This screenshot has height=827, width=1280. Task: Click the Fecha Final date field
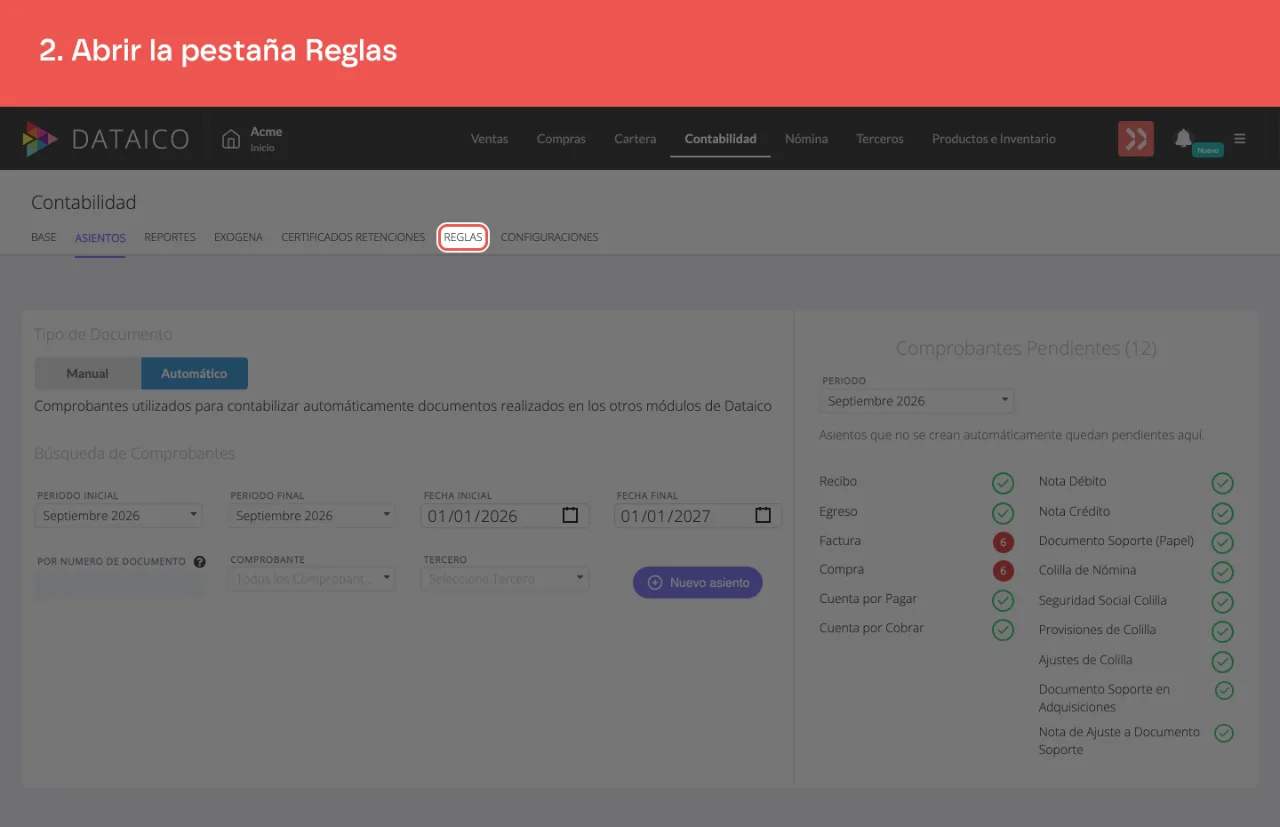pyautogui.click(x=698, y=515)
